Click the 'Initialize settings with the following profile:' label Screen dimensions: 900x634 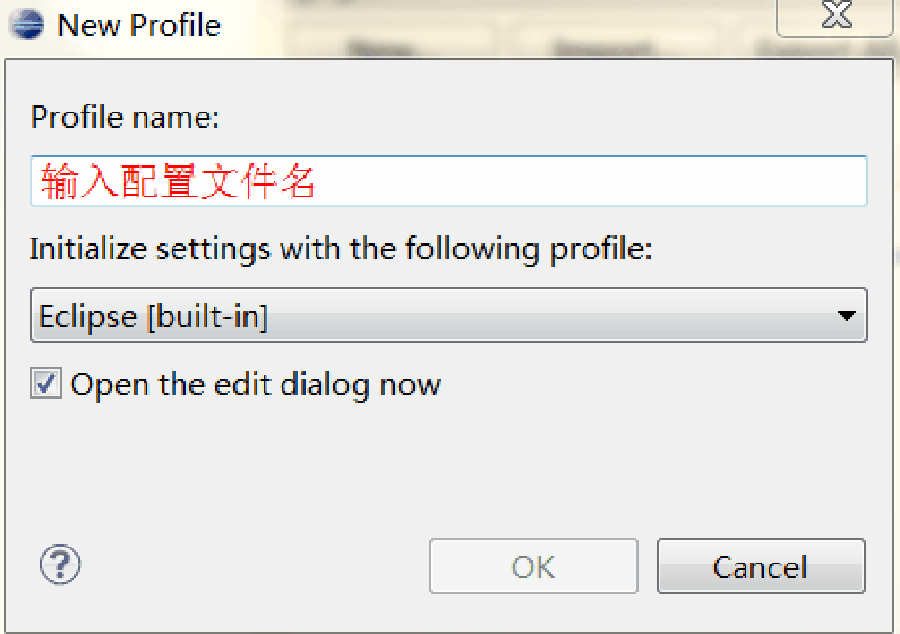[341, 250]
